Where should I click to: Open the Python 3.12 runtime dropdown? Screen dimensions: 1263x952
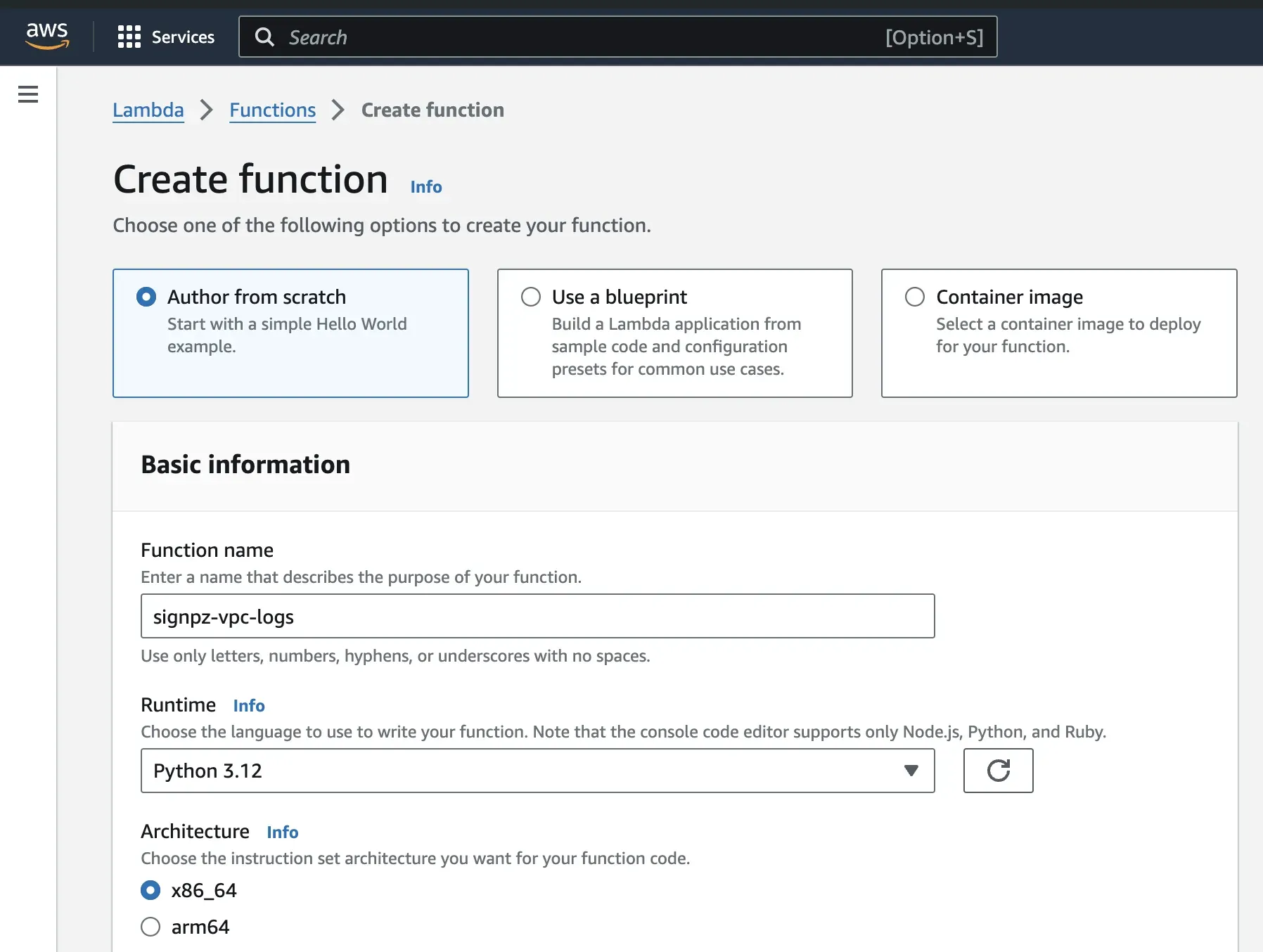point(537,771)
